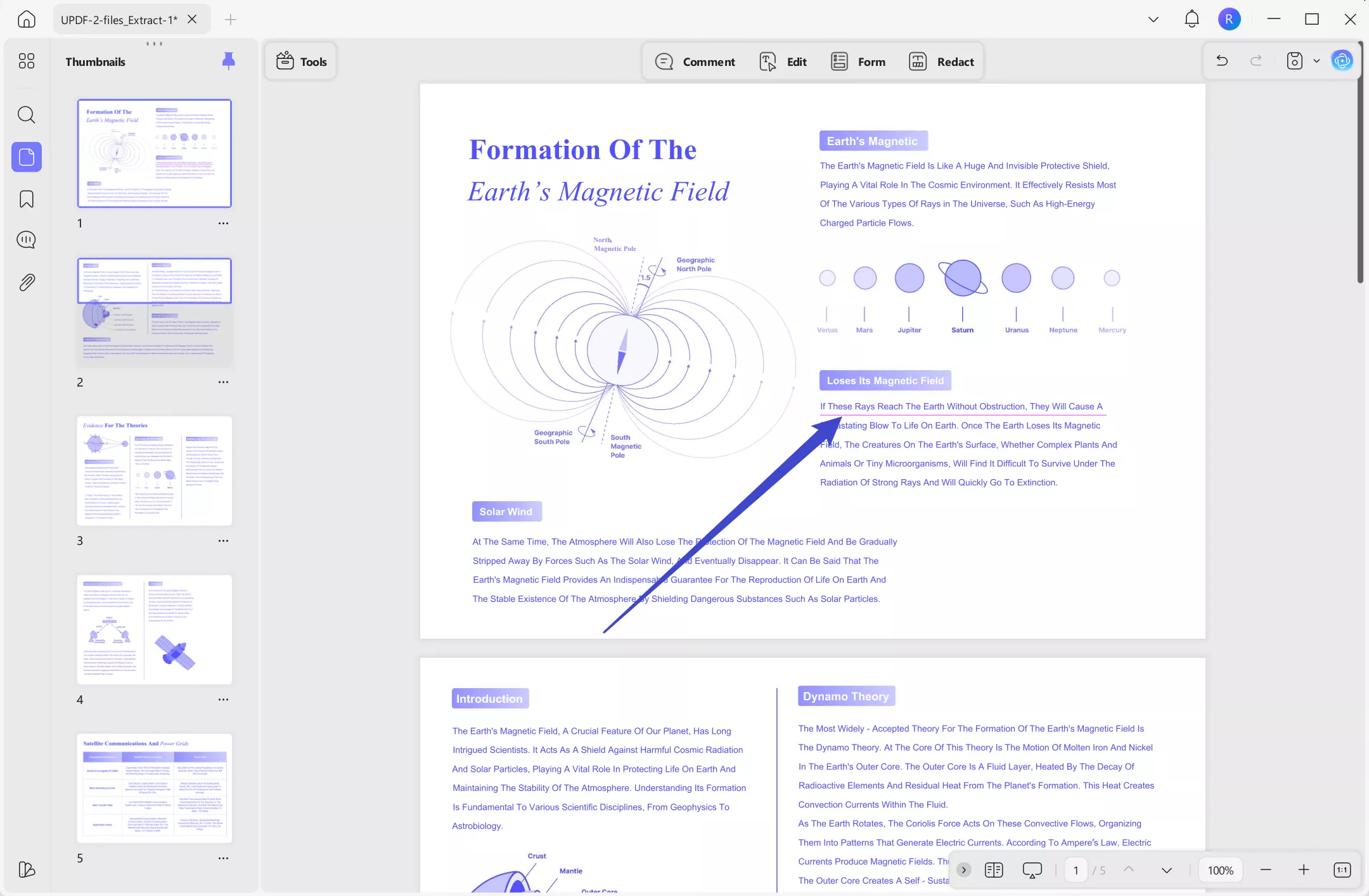The image size is (1369, 896).
Task: Open slideshow presentation mode
Action: 1032,870
